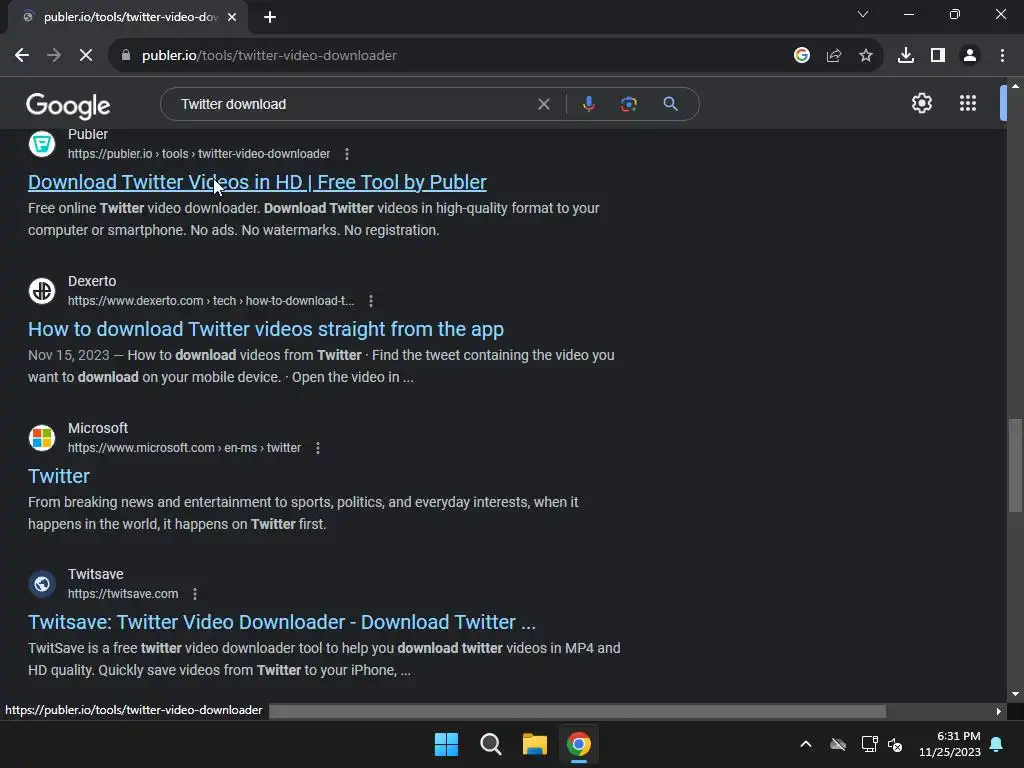The width and height of the screenshot is (1024, 768).
Task: Click the Microsoft result favicon
Action: (42, 438)
